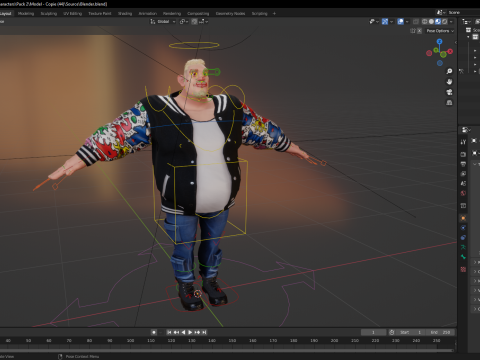Image resolution: width=480 pixels, height=360 pixels.
Task: Open the outliner display mode dropdown
Action: point(466,22)
